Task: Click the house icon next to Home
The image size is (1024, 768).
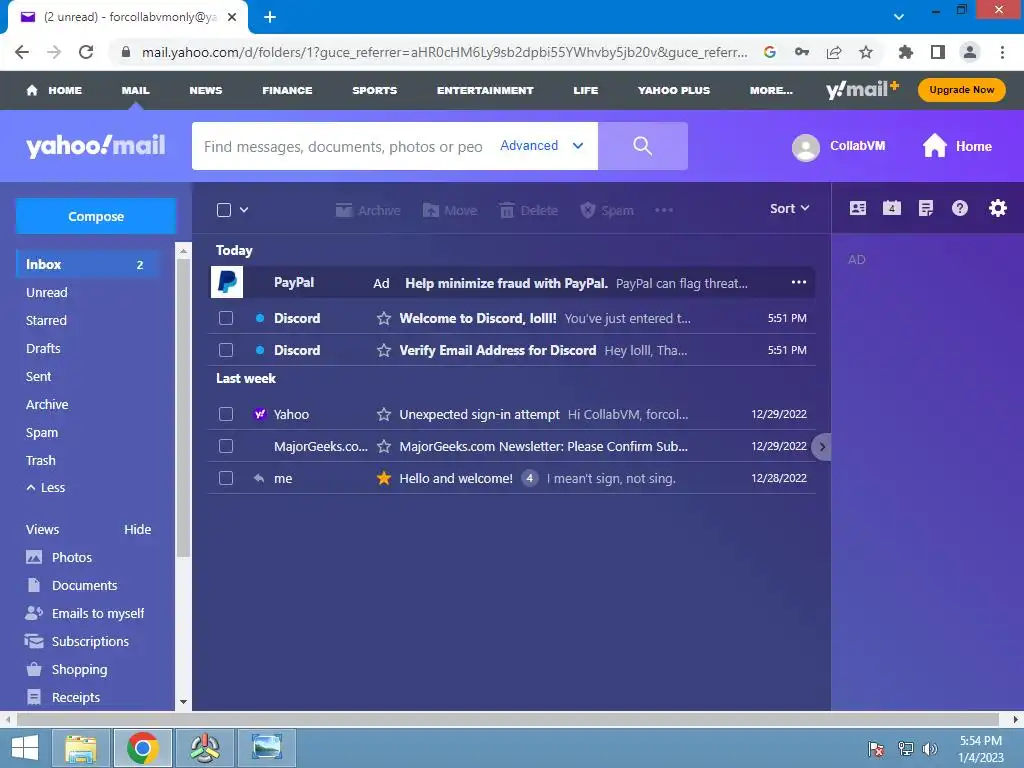Action: (x=935, y=146)
